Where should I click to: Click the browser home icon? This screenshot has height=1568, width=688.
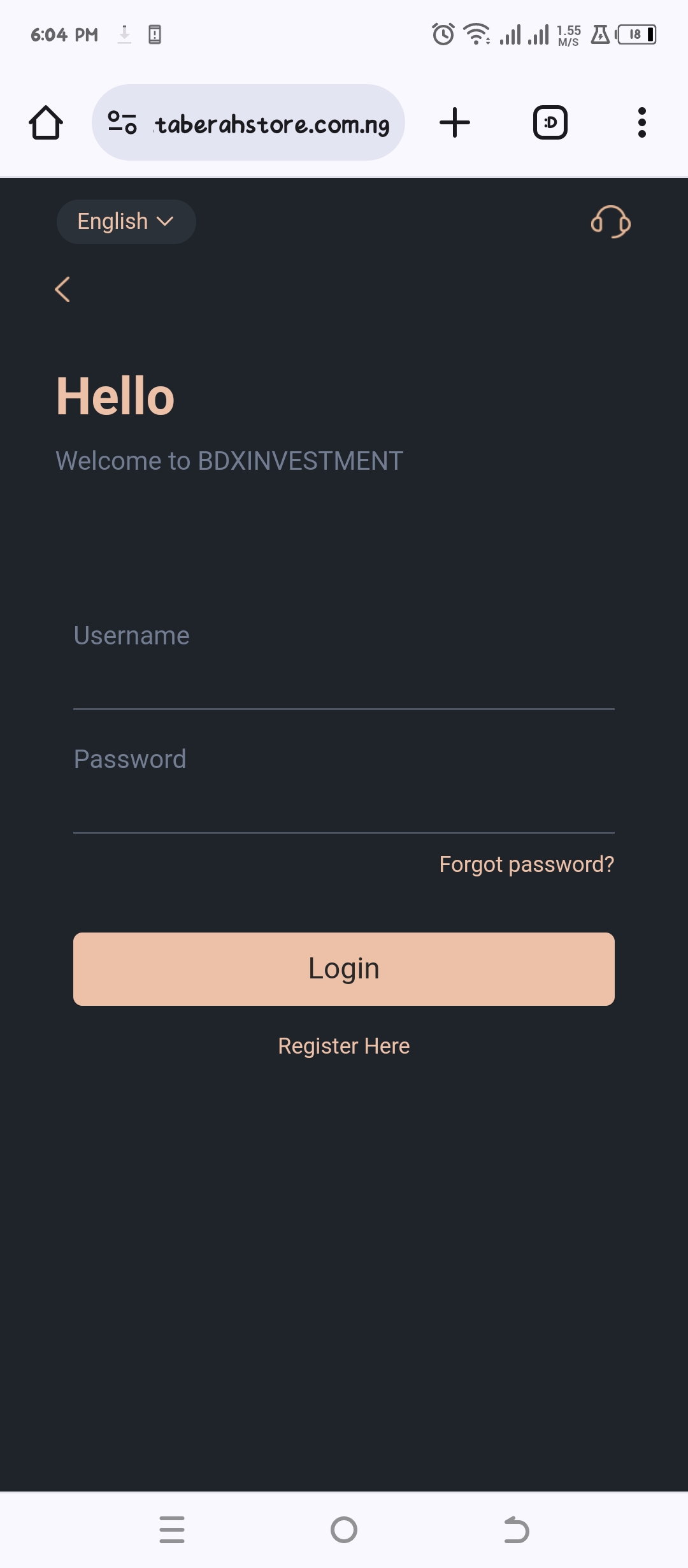coord(45,122)
